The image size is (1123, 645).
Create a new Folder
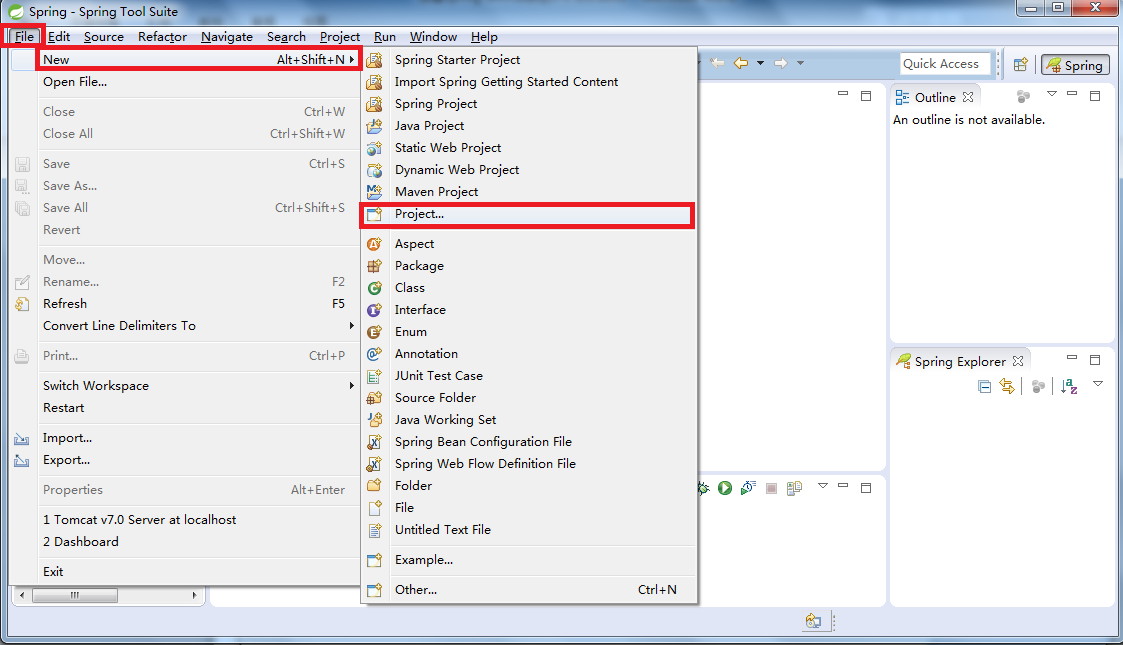[528, 486]
